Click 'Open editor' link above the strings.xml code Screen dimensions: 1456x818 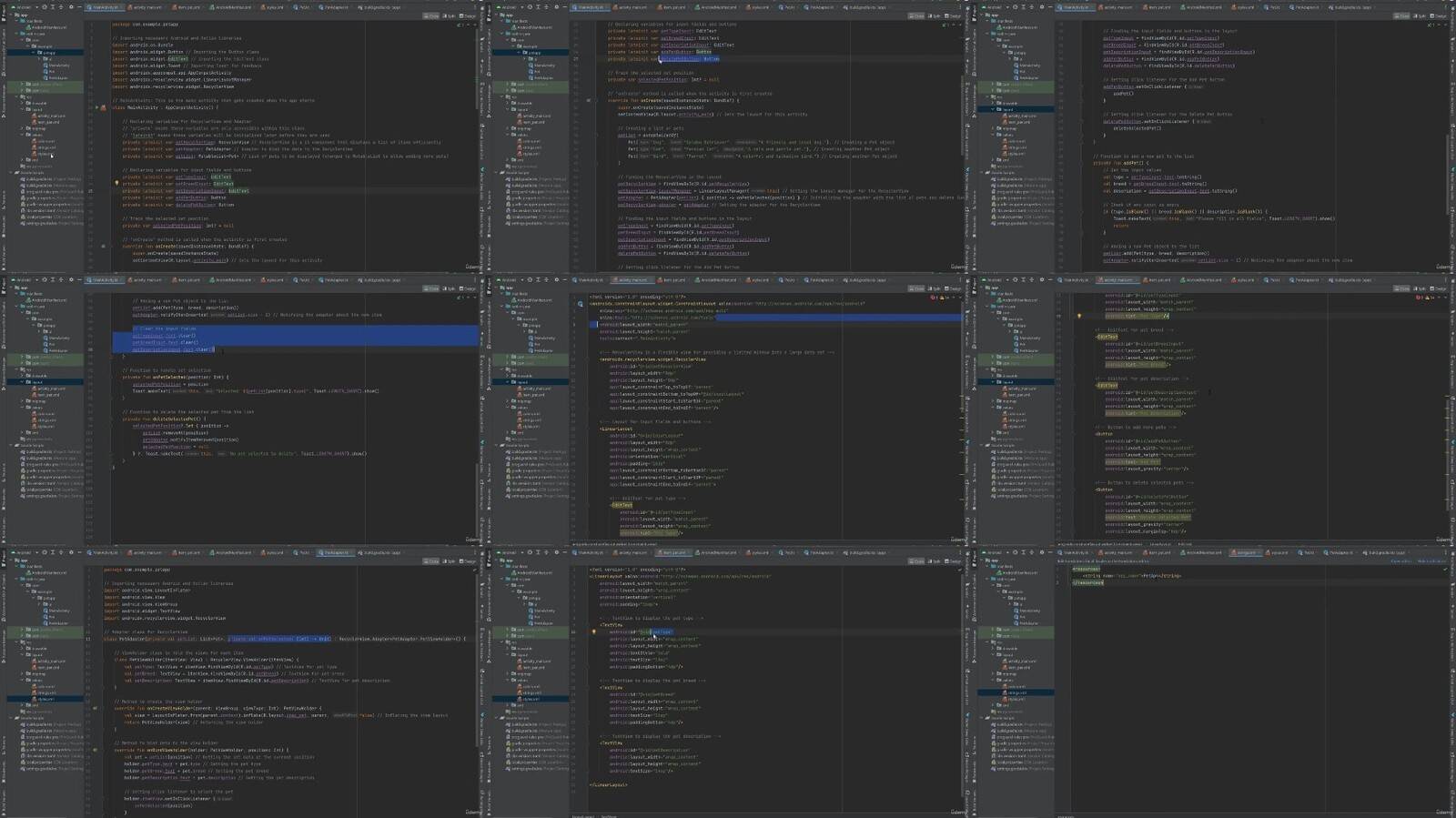click(x=1400, y=560)
